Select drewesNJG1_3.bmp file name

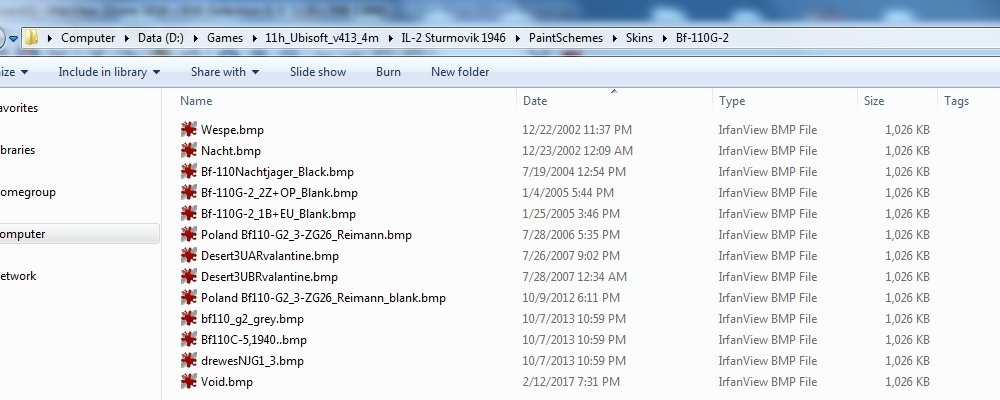point(253,362)
